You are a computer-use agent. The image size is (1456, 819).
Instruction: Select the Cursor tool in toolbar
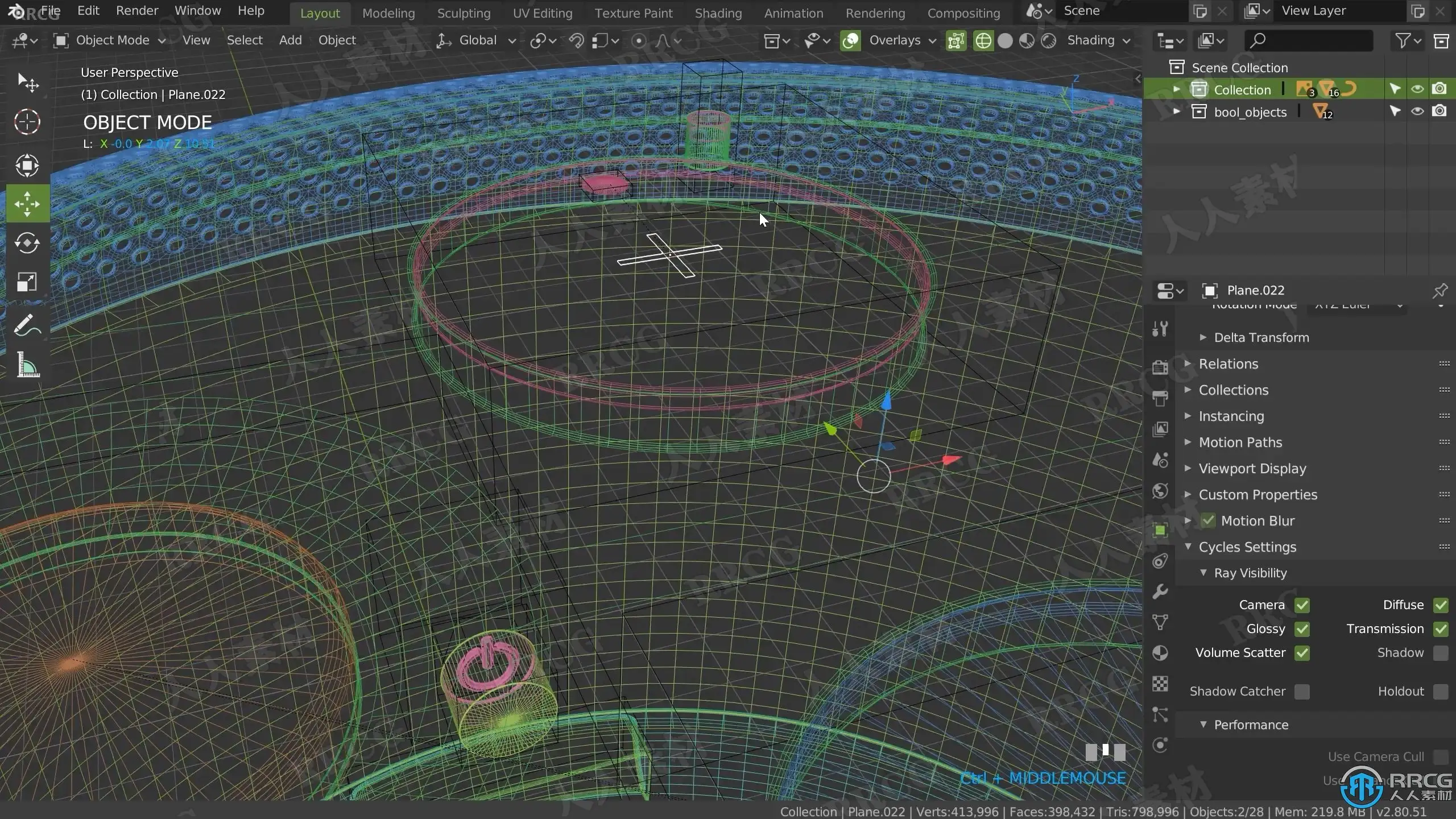click(x=27, y=122)
